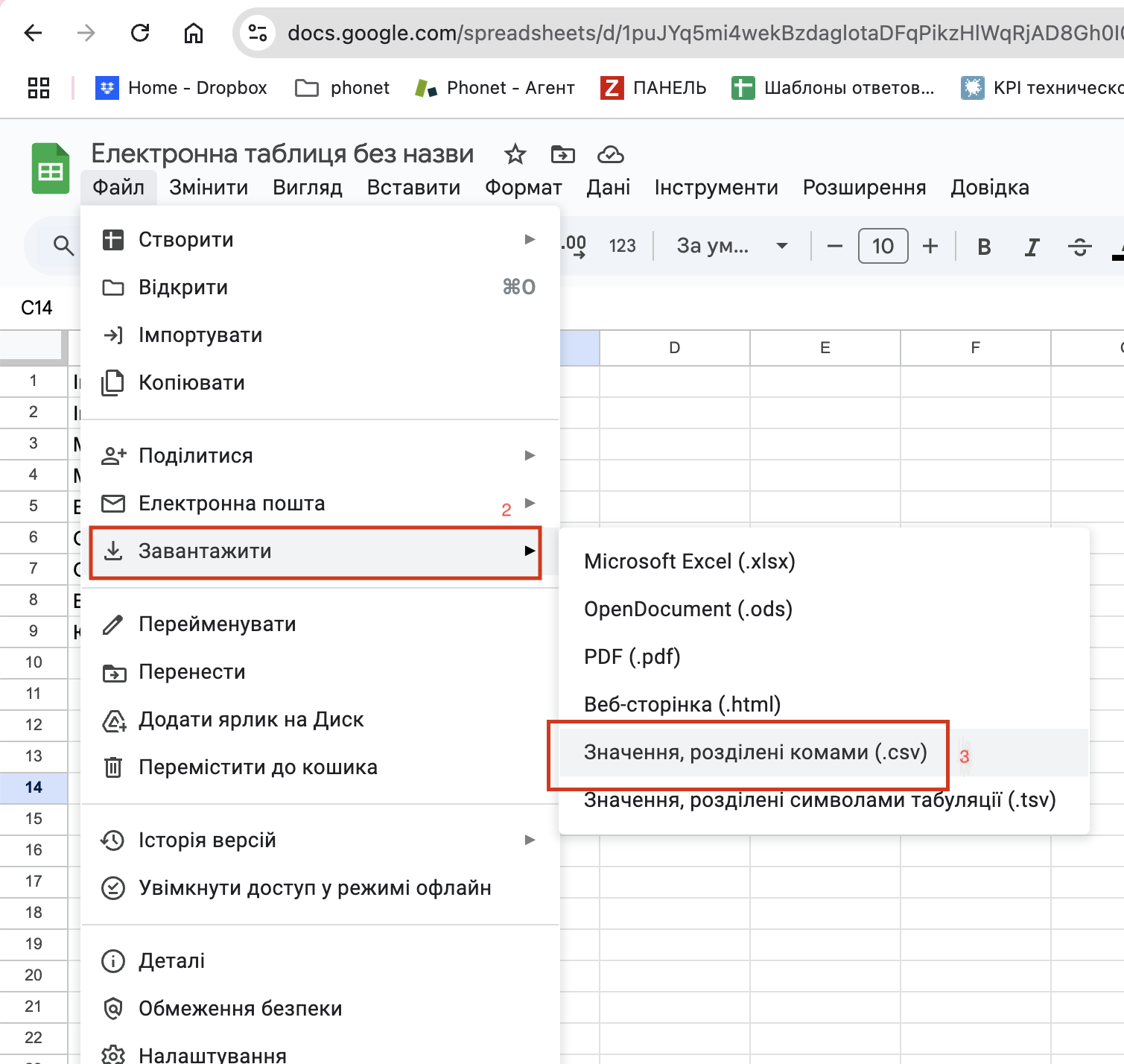Open the Інструменти menu
This screenshot has height=1064, width=1124.
[717, 187]
